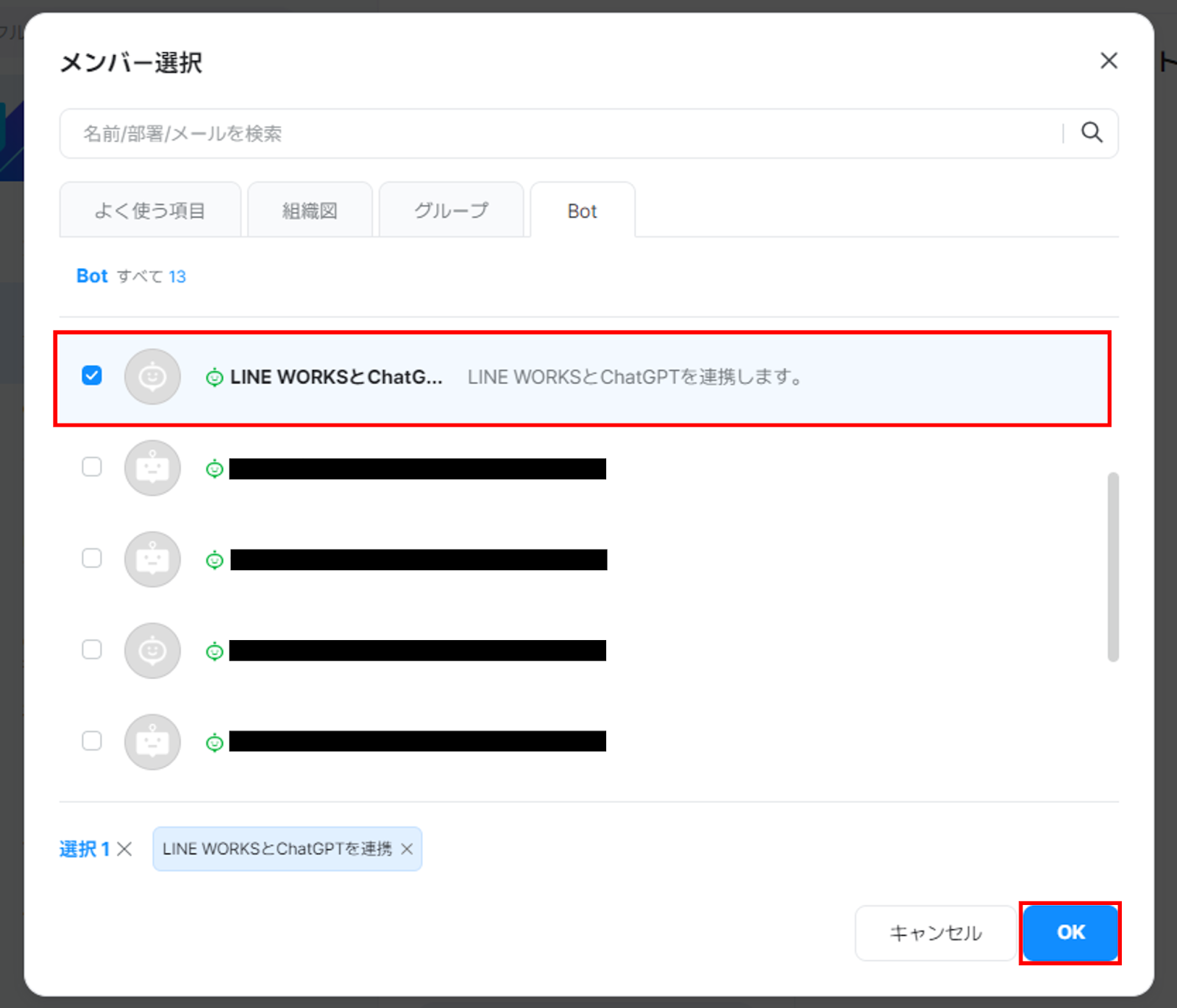
Task: Tick the checkbox of the fourth bot row
Action: [x=92, y=649]
